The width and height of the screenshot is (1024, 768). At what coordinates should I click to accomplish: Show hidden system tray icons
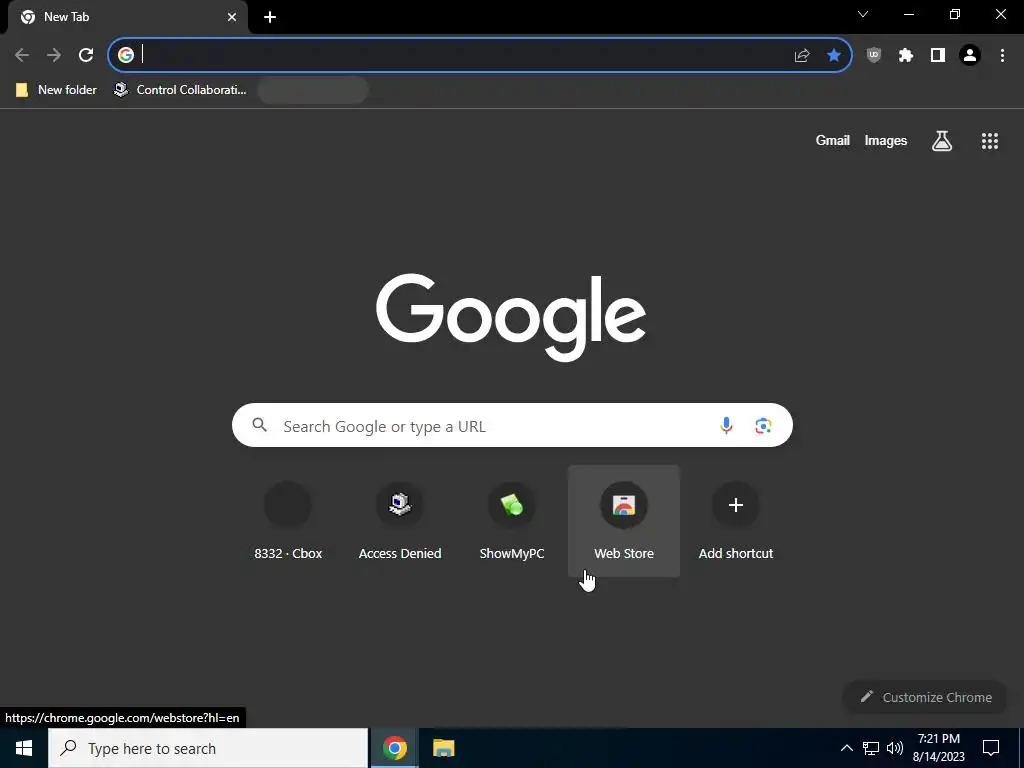[846, 748]
